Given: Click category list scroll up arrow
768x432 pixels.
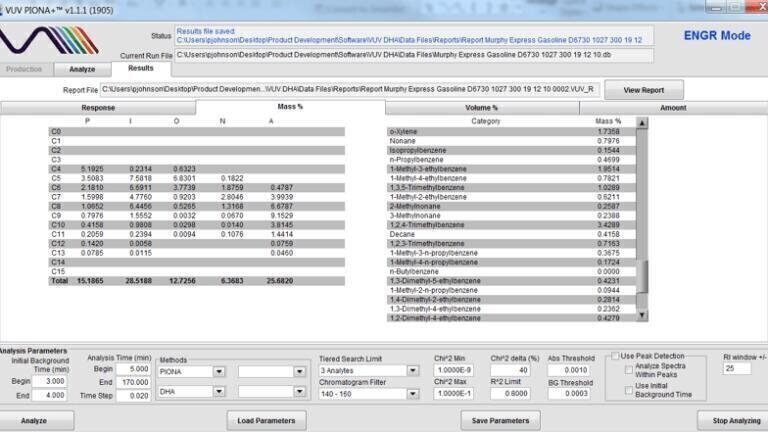Looking at the screenshot, I should click(x=642, y=122).
